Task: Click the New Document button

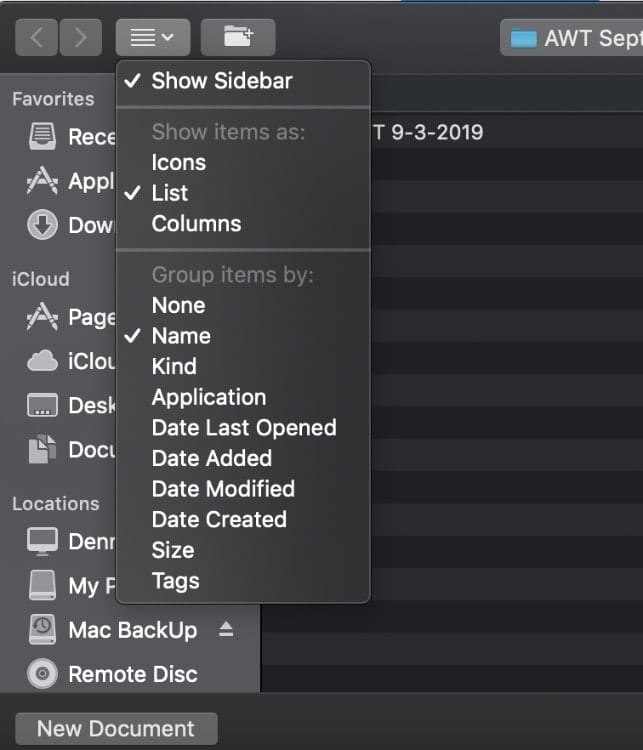Action: pos(116,728)
